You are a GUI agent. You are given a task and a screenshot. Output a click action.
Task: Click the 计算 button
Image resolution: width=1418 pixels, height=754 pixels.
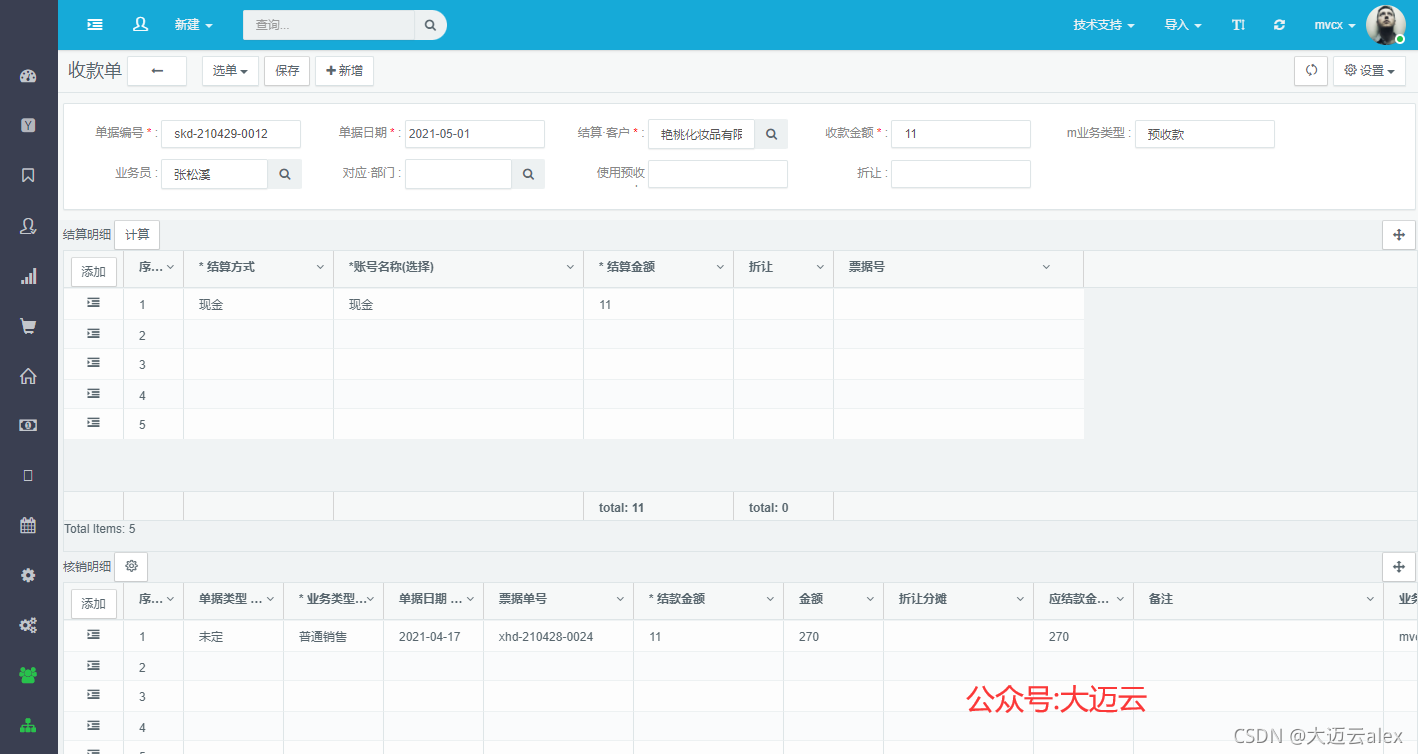click(137, 235)
